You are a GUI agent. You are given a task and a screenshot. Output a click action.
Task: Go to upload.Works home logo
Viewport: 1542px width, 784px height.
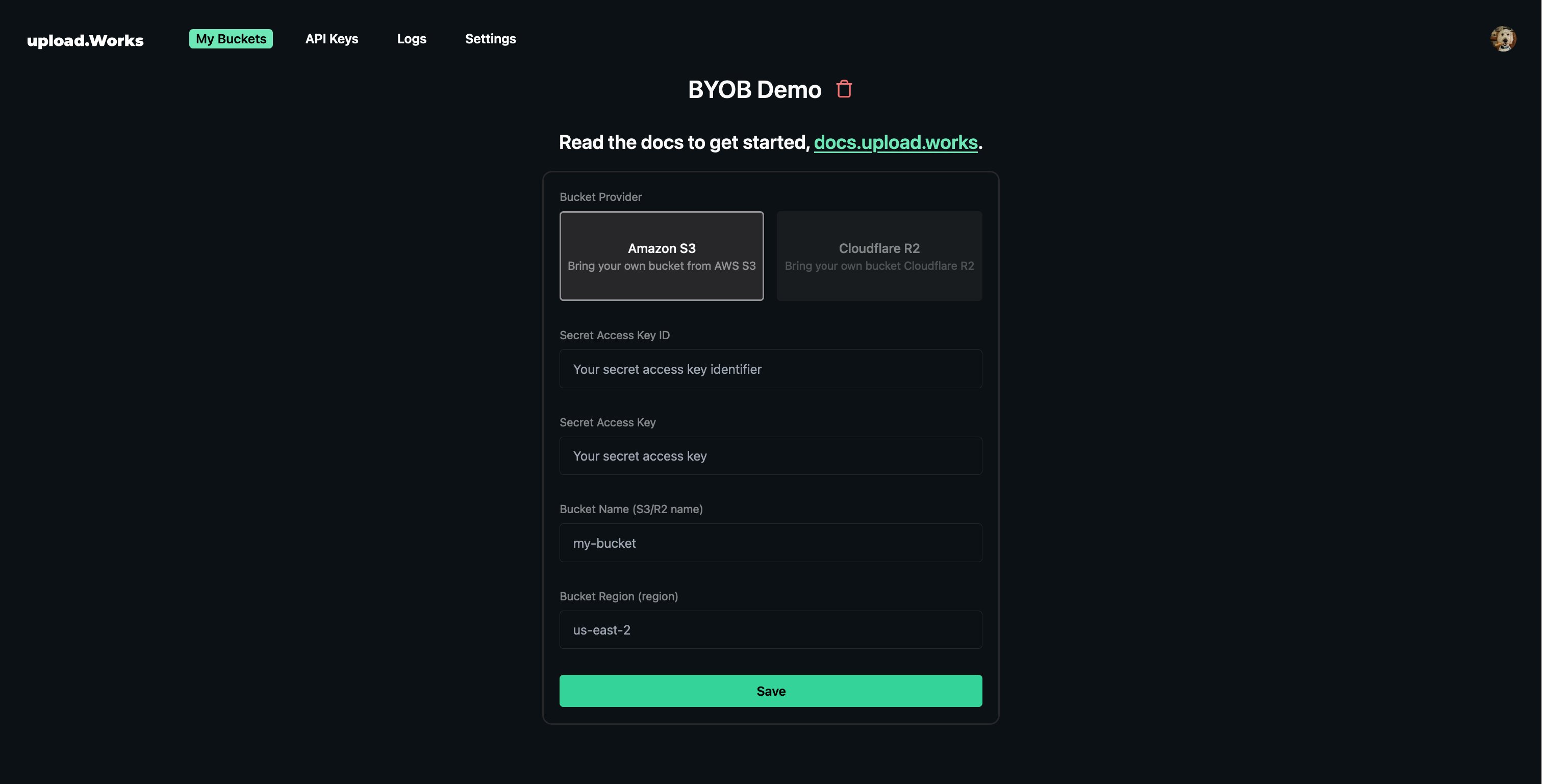click(x=86, y=40)
